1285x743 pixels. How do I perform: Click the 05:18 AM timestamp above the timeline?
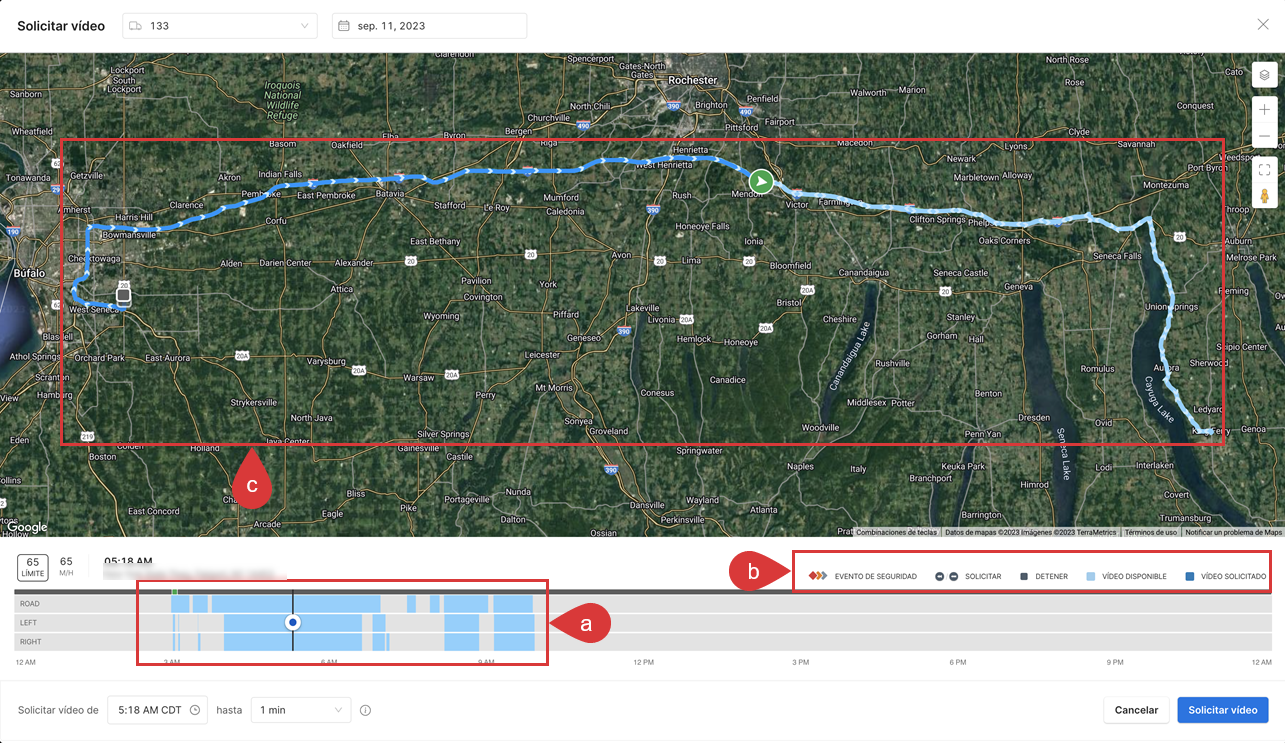coord(128,561)
